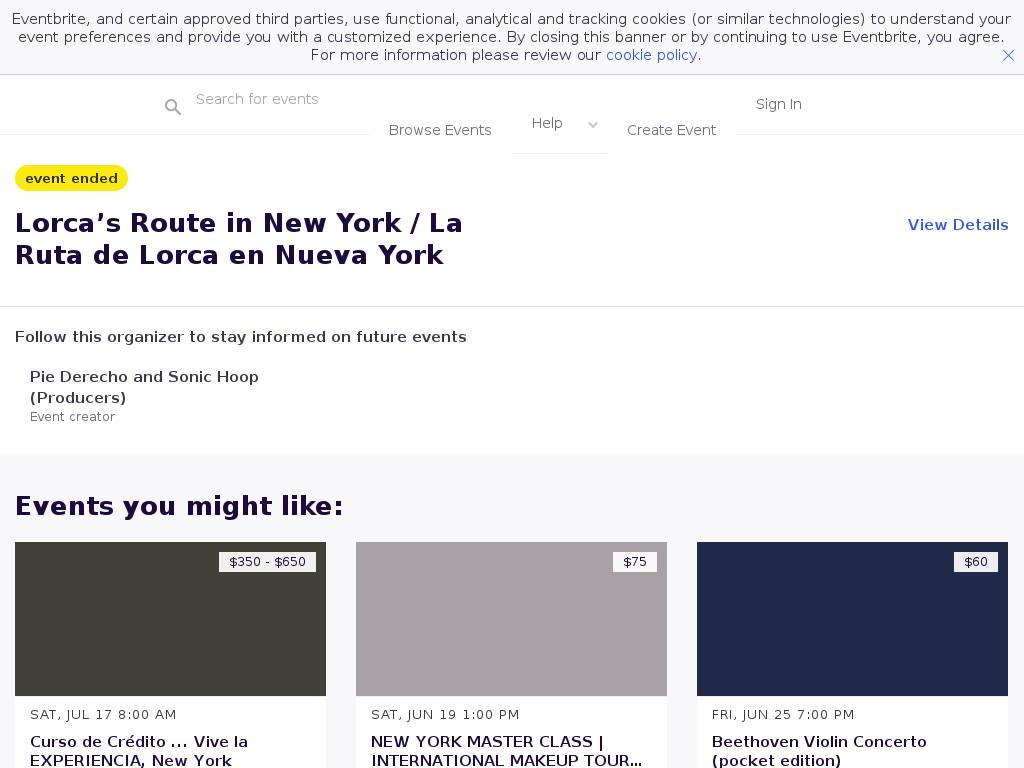Click the View Details link
1024x768 pixels.
click(x=957, y=225)
